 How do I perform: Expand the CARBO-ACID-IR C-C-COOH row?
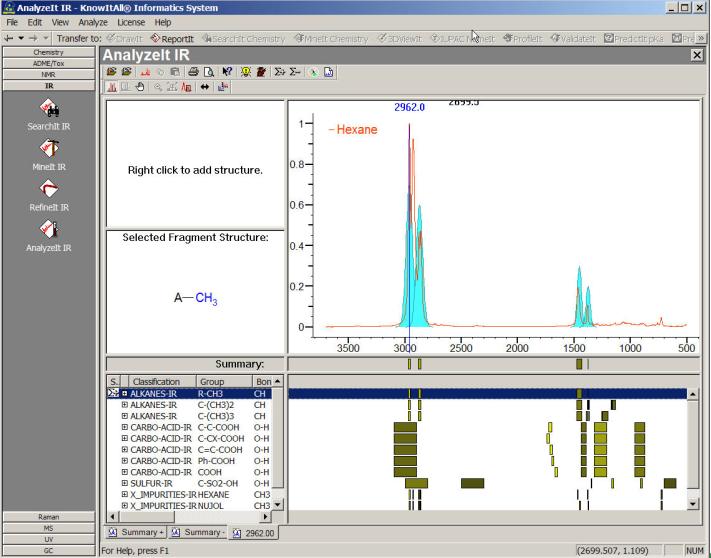125,427
